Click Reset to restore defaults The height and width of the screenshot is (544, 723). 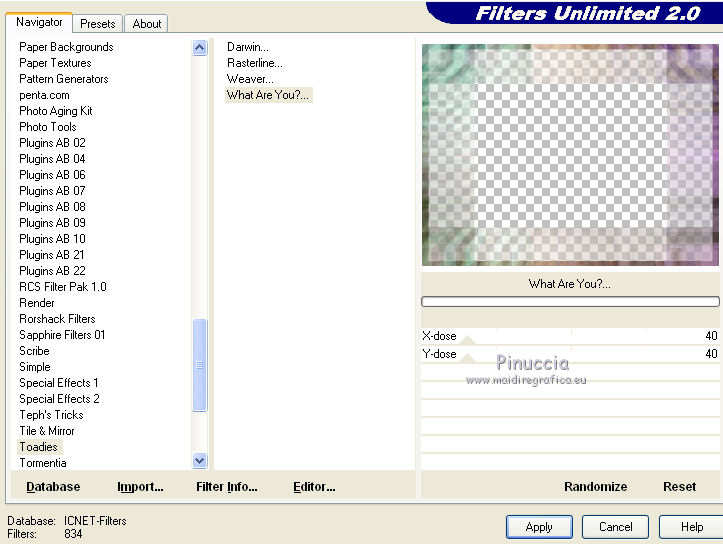click(679, 486)
